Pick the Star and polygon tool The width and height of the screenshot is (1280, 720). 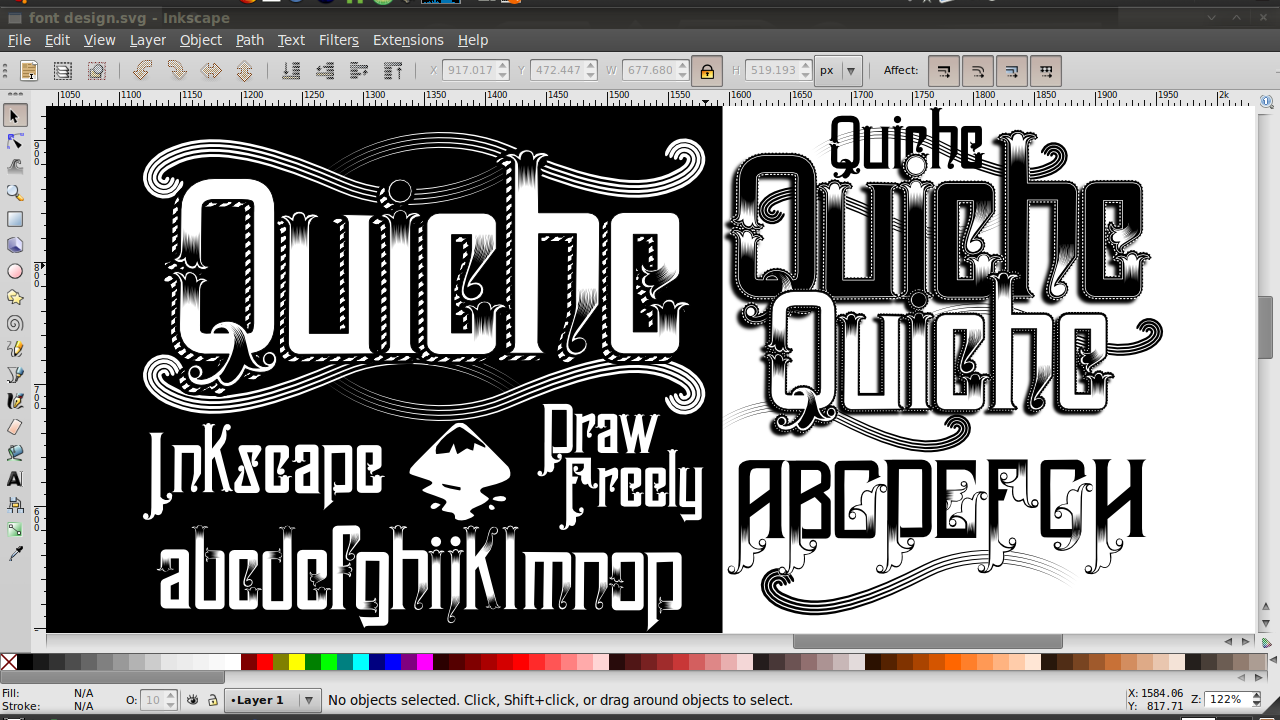click(14, 297)
